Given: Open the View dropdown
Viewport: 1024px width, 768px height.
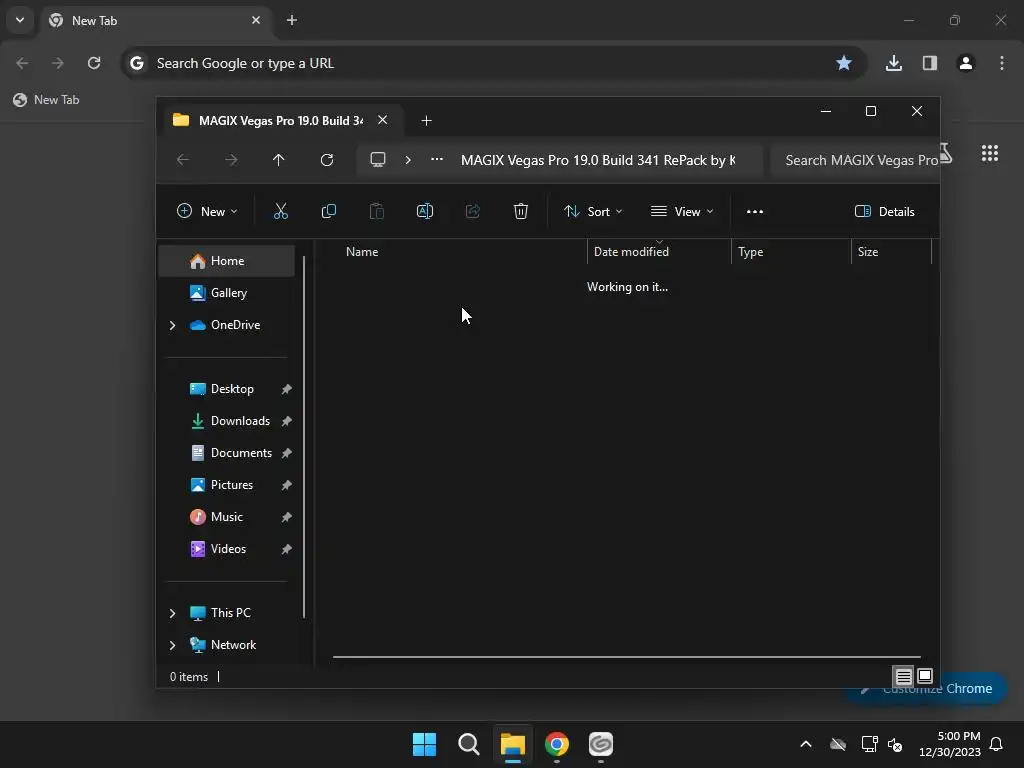Looking at the screenshot, I should coord(682,211).
